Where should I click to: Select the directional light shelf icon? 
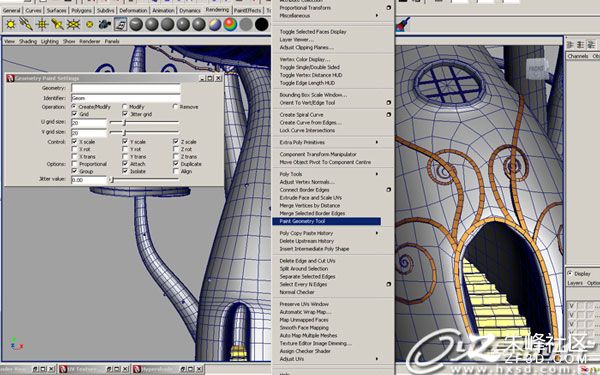pos(26,24)
